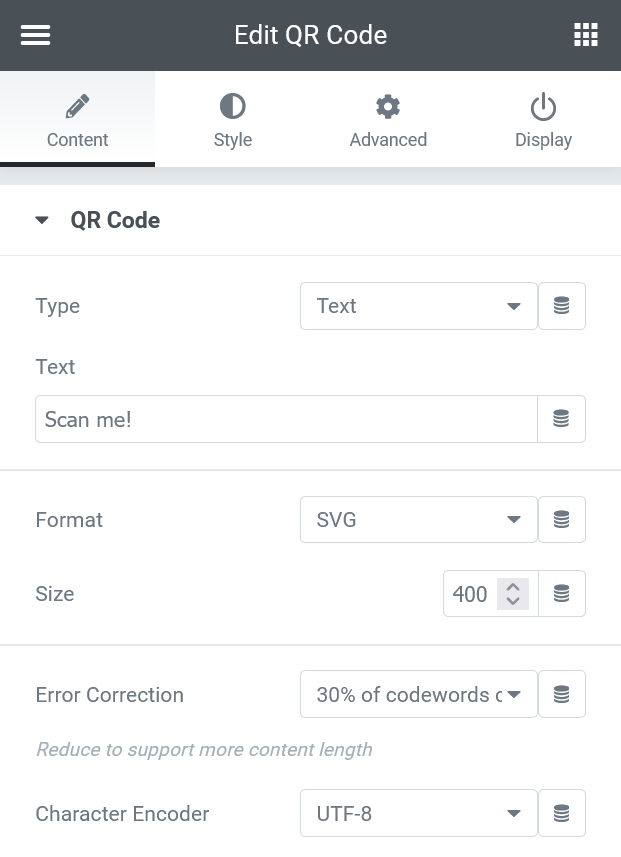Open the widgets grid panel
Screen dimensions: 621x857
pyautogui.click(x=585, y=35)
